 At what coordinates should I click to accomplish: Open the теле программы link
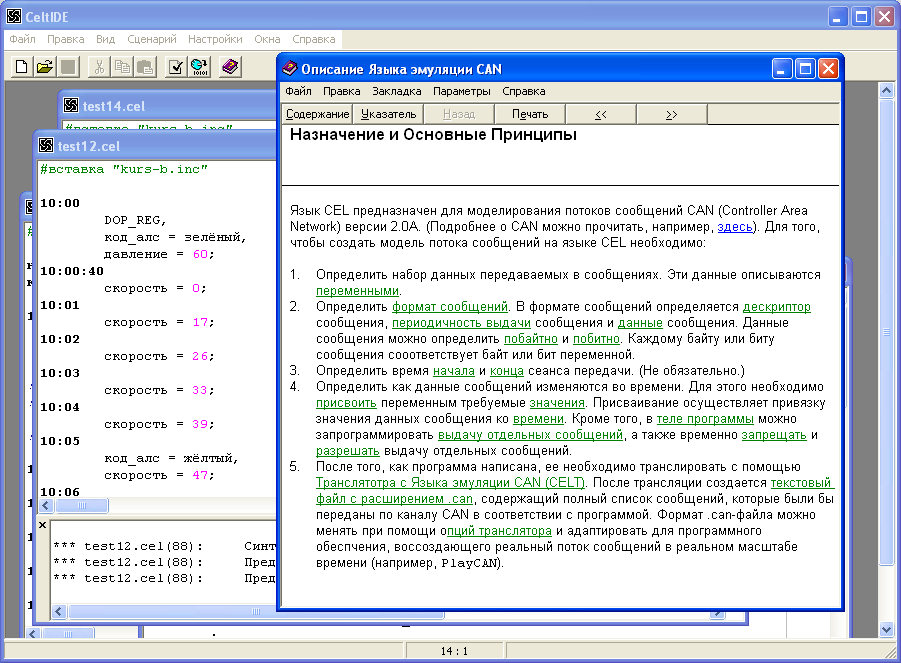coord(705,419)
